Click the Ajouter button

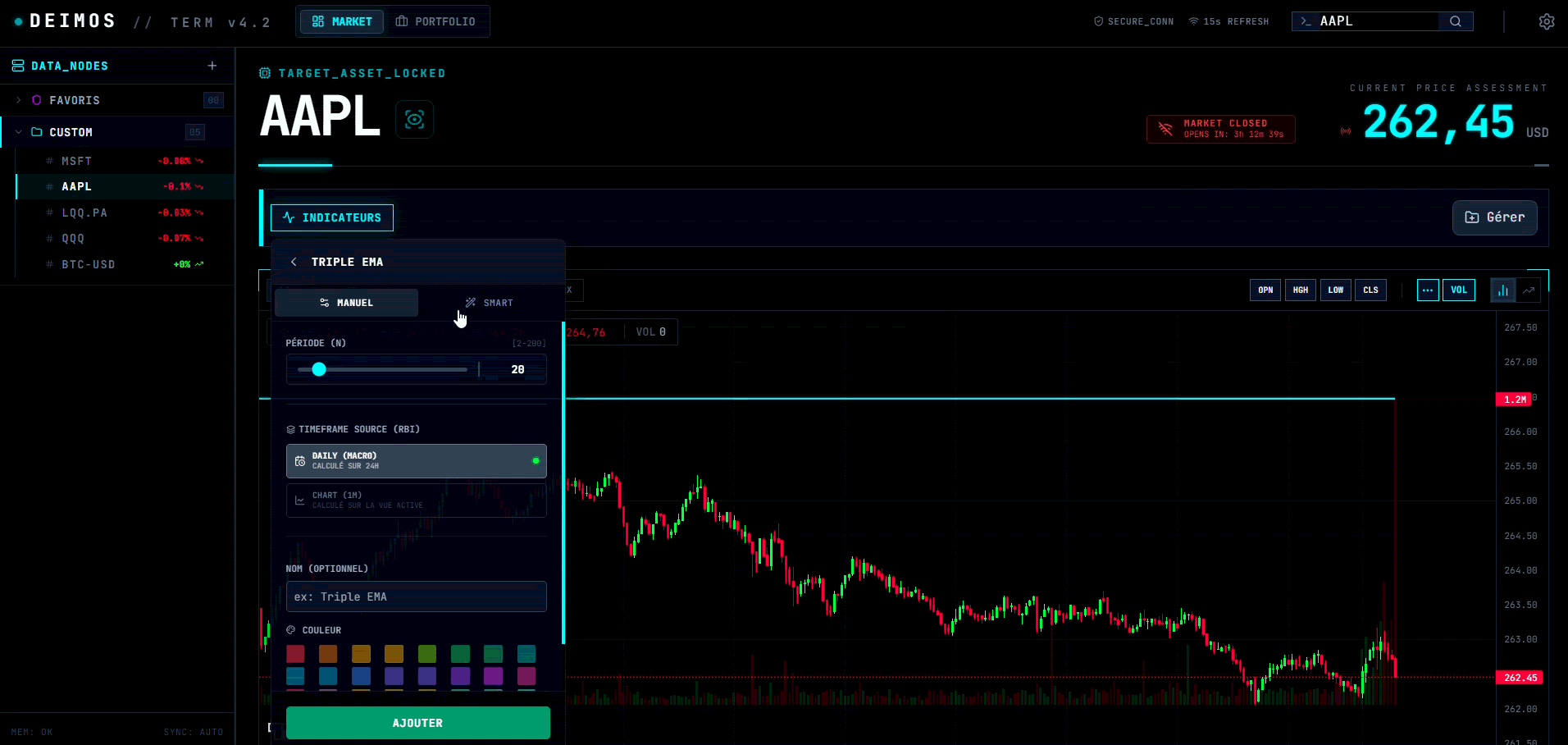(417, 723)
